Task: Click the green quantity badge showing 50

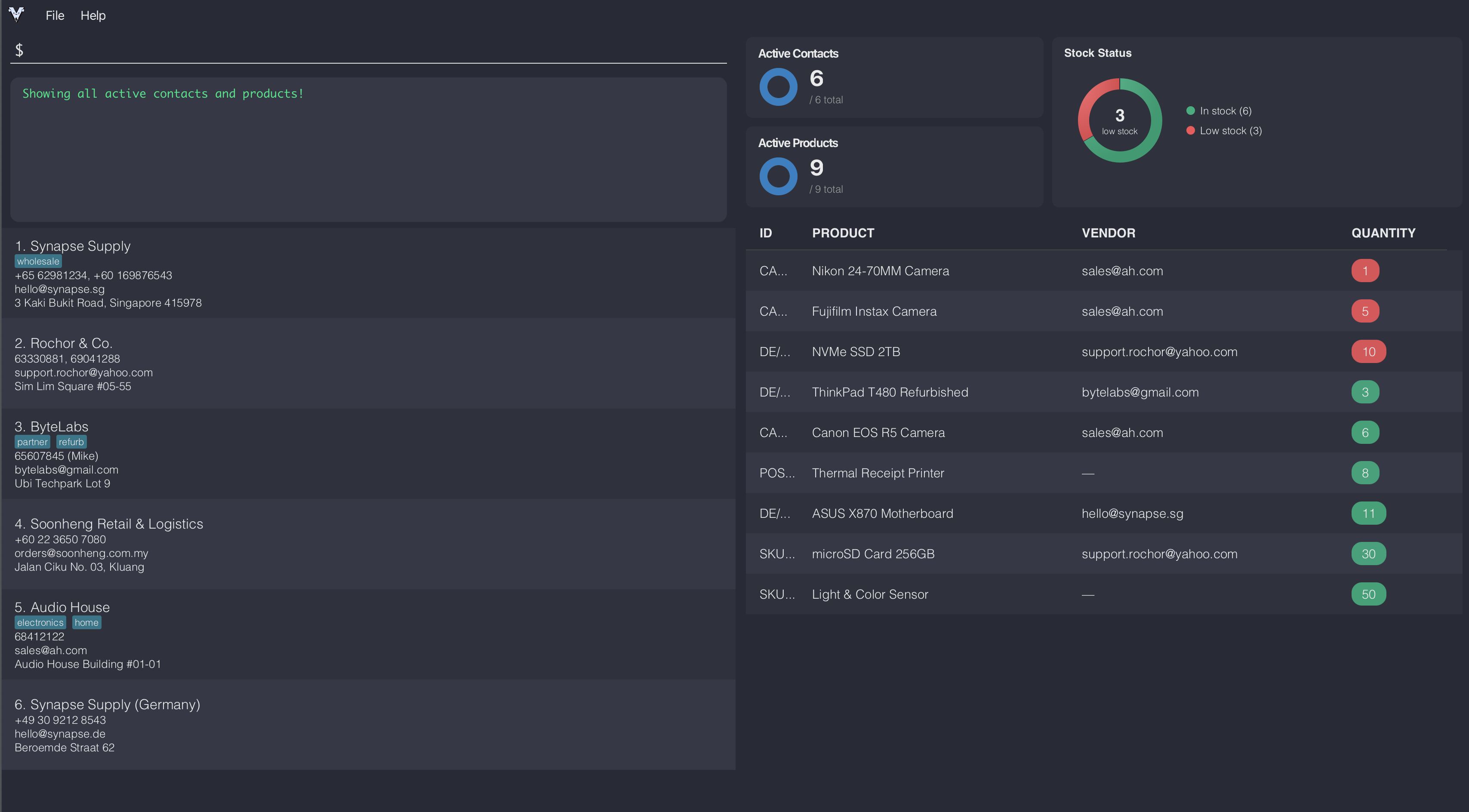Action: (1368, 594)
